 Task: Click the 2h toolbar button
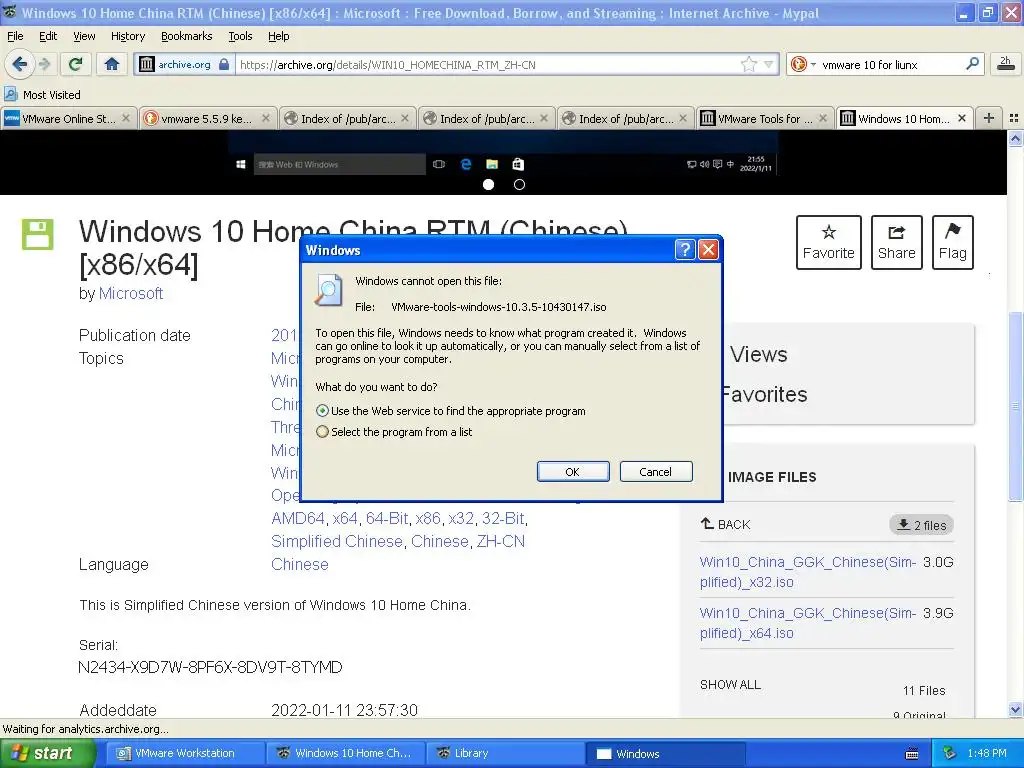(x=1005, y=63)
